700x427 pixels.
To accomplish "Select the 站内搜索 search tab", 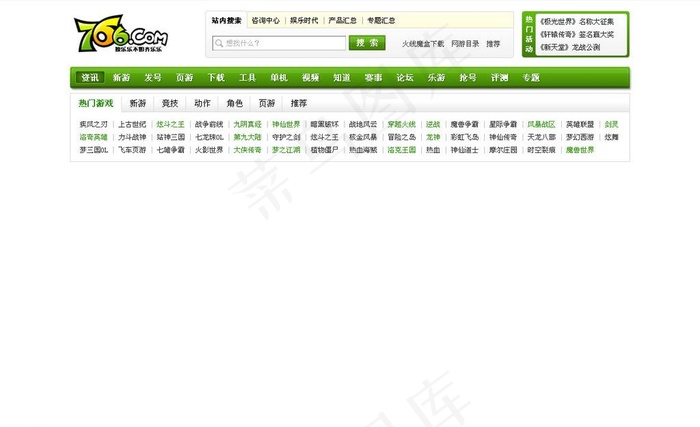I will [x=226, y=21].
